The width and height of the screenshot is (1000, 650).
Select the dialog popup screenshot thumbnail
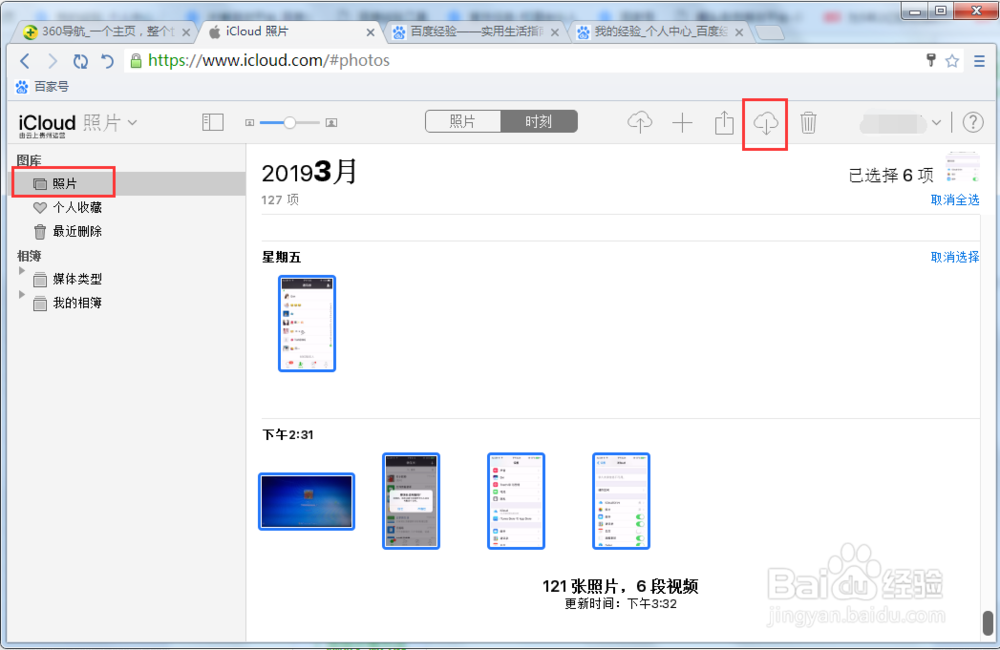[411, 501]
